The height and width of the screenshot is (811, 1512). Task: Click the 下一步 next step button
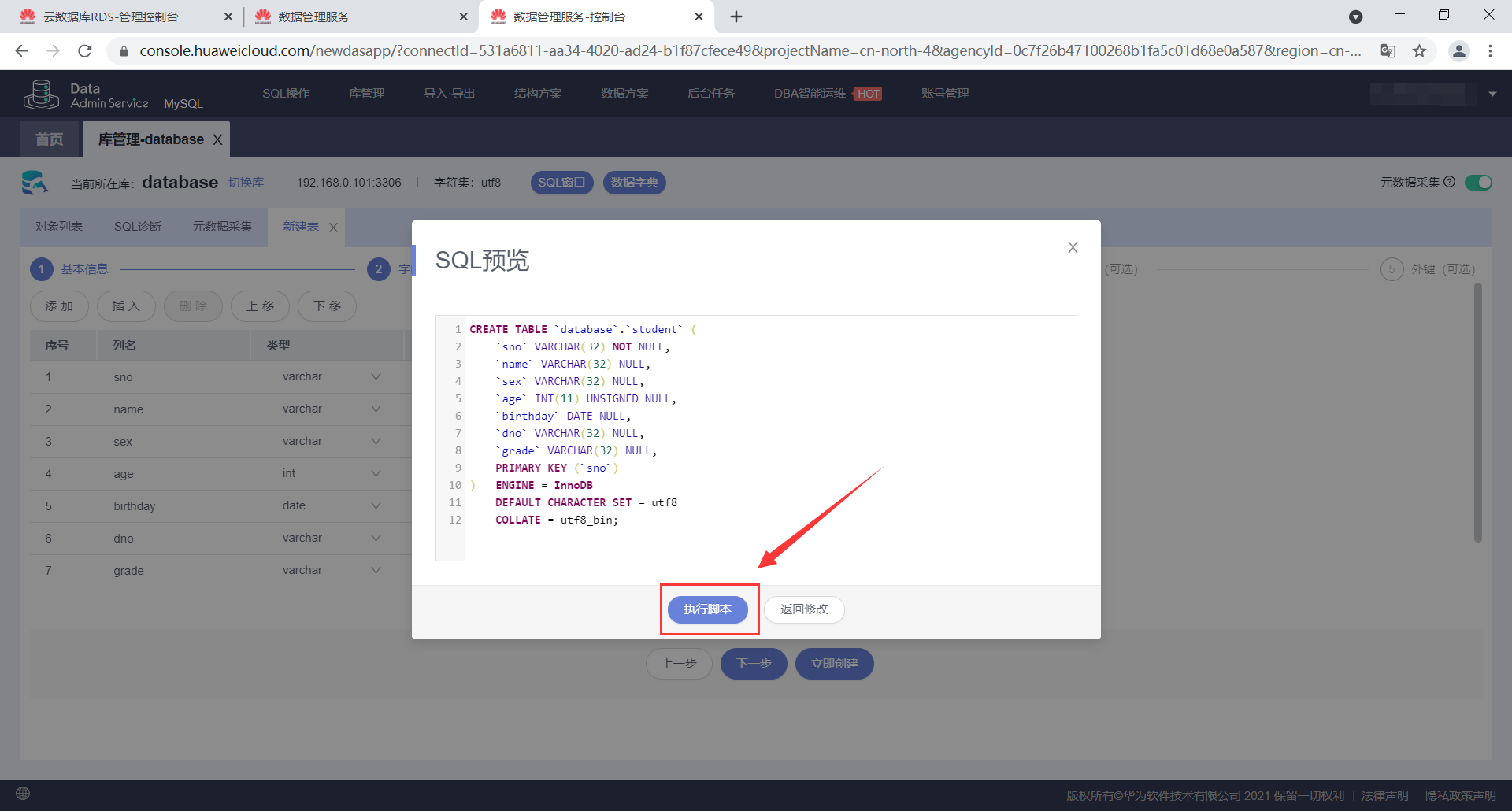click(754, 664)
